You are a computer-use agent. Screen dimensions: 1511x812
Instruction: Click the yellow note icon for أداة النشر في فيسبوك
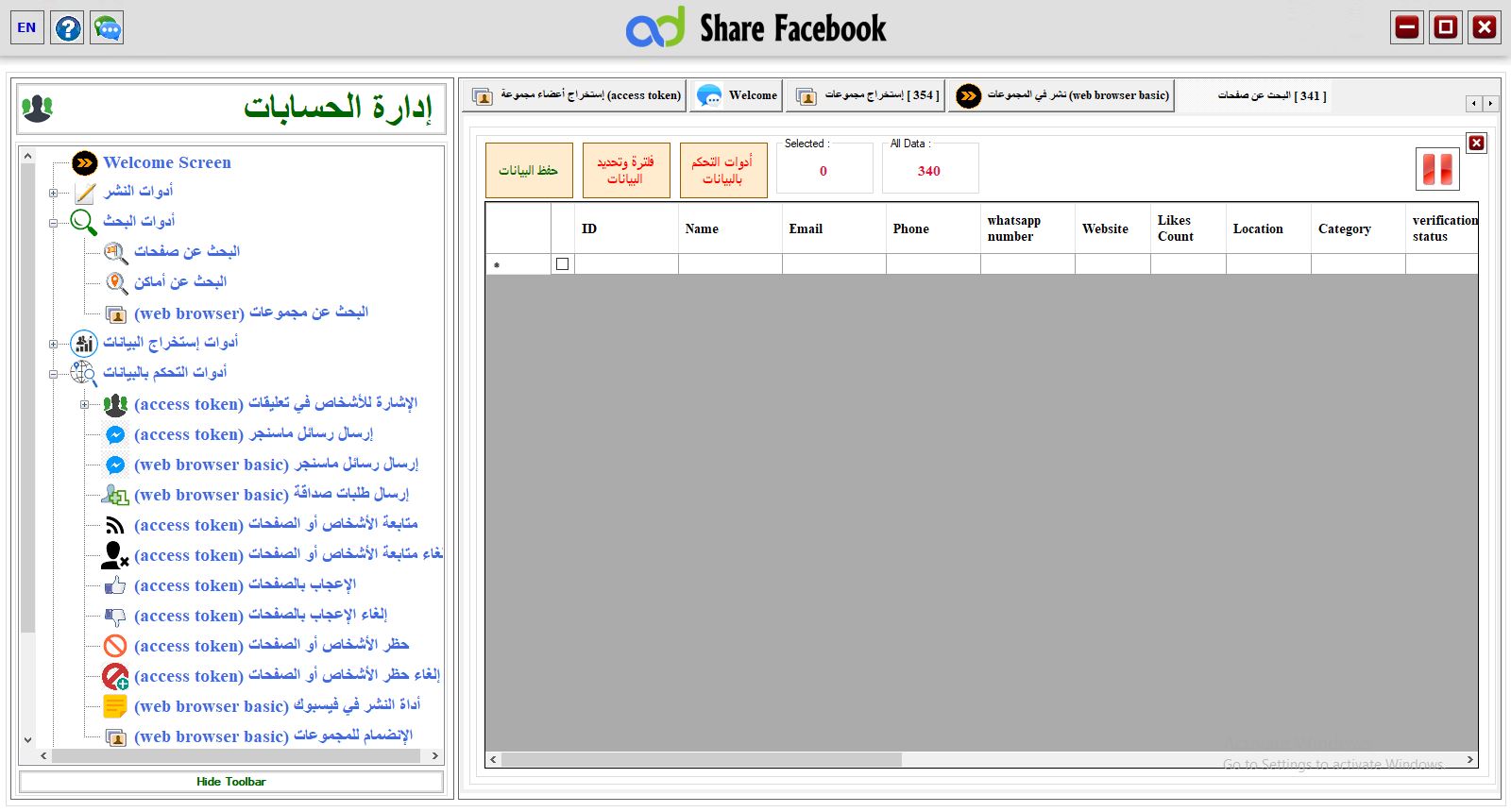tap(115, 706)
